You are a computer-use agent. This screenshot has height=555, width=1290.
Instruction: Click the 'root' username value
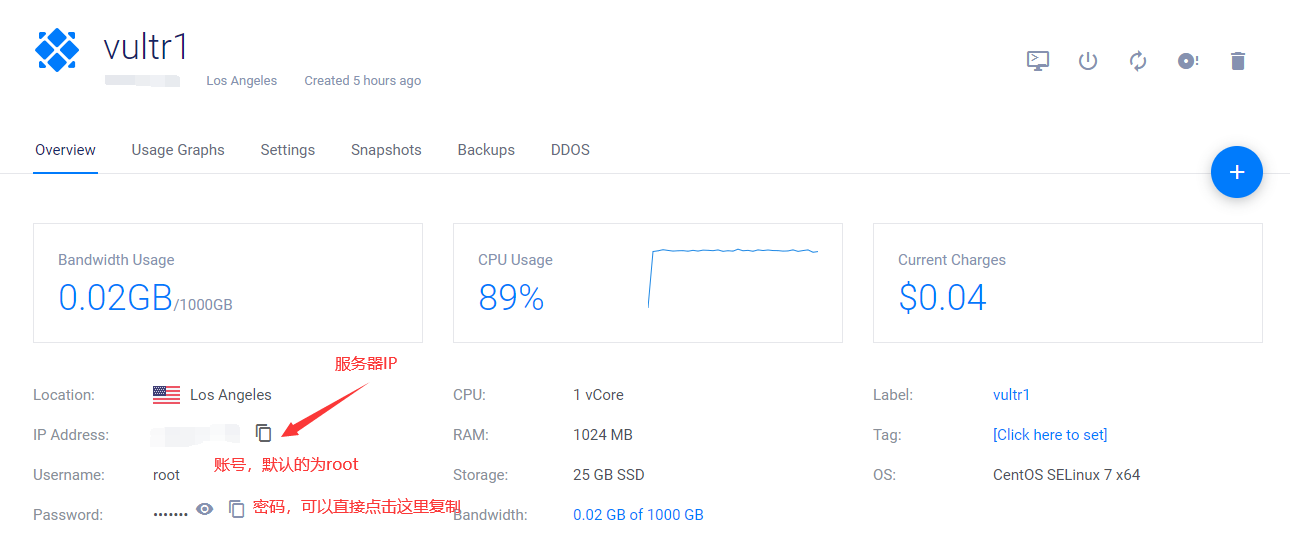point(166,475)
